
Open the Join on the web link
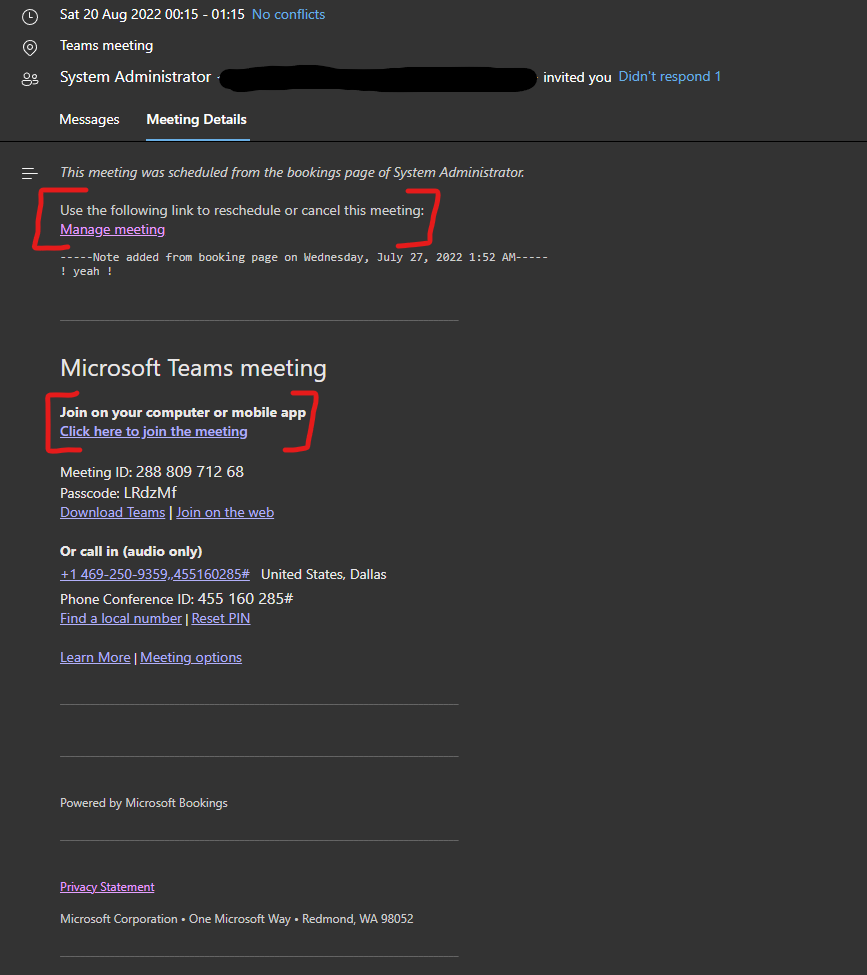click(225, 512)
